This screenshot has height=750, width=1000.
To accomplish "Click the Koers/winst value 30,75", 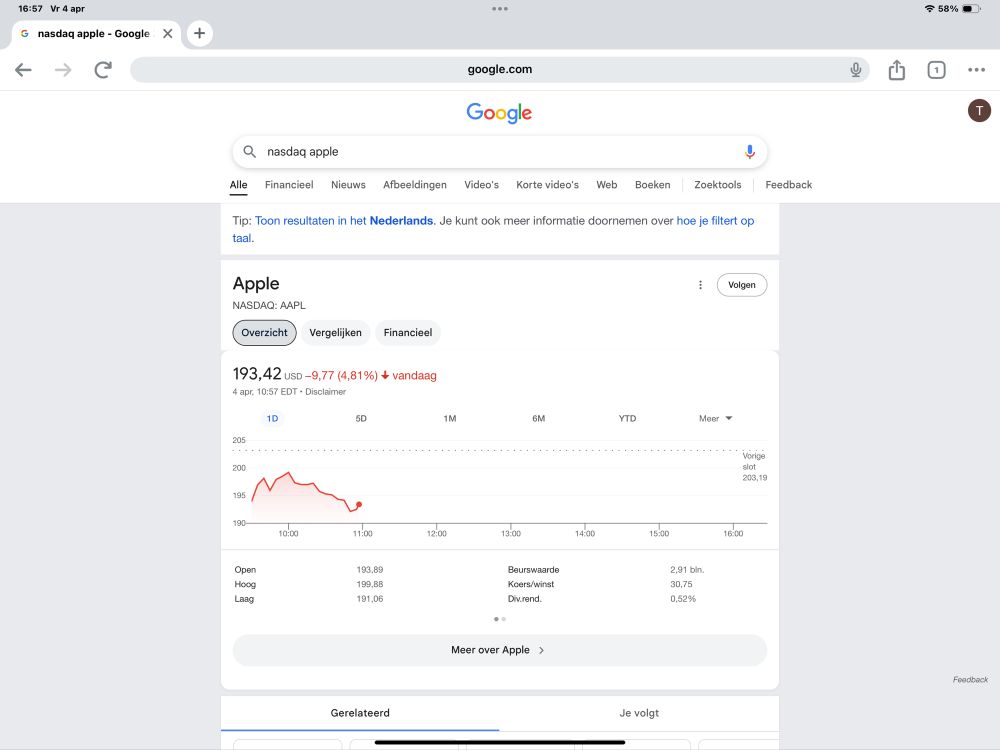I will [x=681, y=584].
